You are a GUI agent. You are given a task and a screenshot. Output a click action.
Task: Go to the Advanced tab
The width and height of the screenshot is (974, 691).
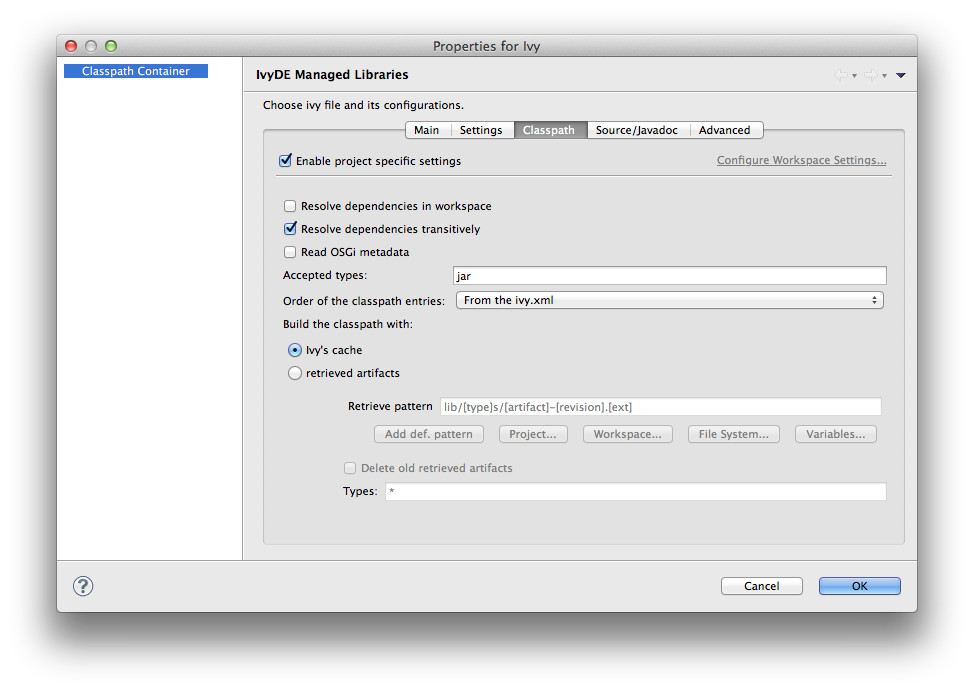coord(724,130)
